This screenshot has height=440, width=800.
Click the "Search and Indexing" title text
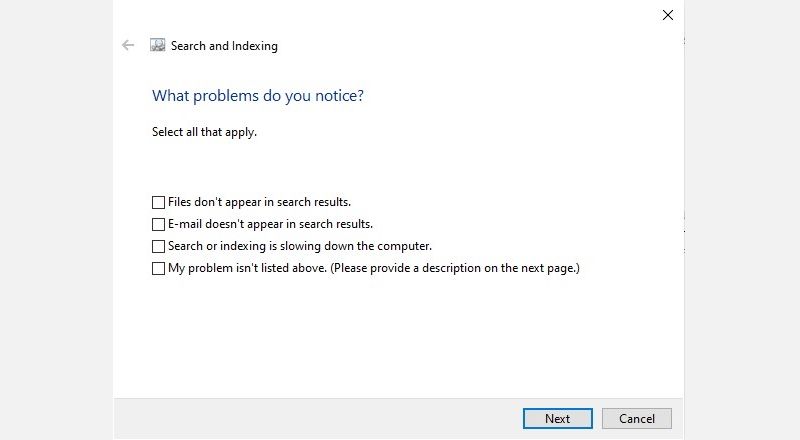[224, 45]
